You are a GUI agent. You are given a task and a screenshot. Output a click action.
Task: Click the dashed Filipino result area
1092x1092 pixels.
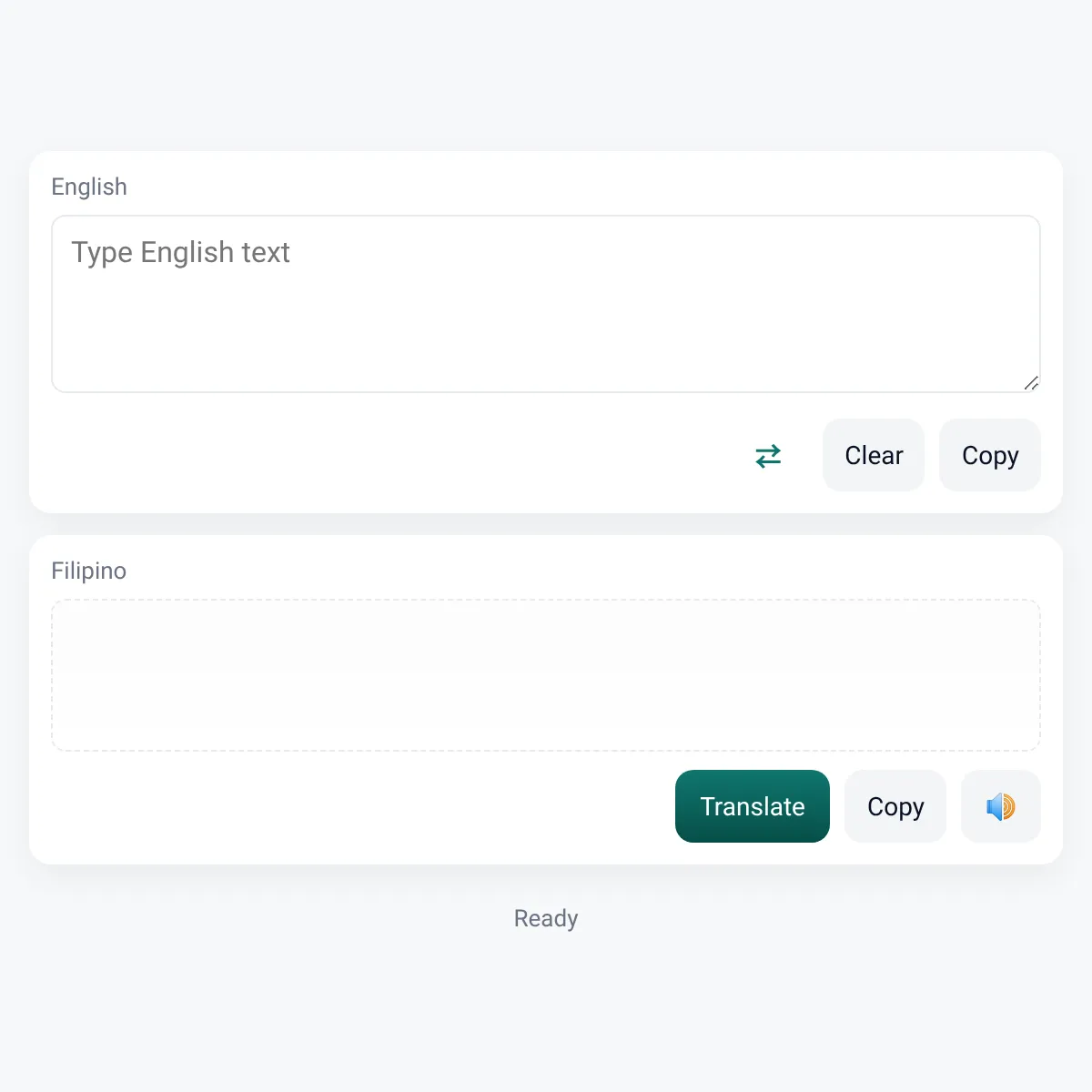[x=546, y=675]
